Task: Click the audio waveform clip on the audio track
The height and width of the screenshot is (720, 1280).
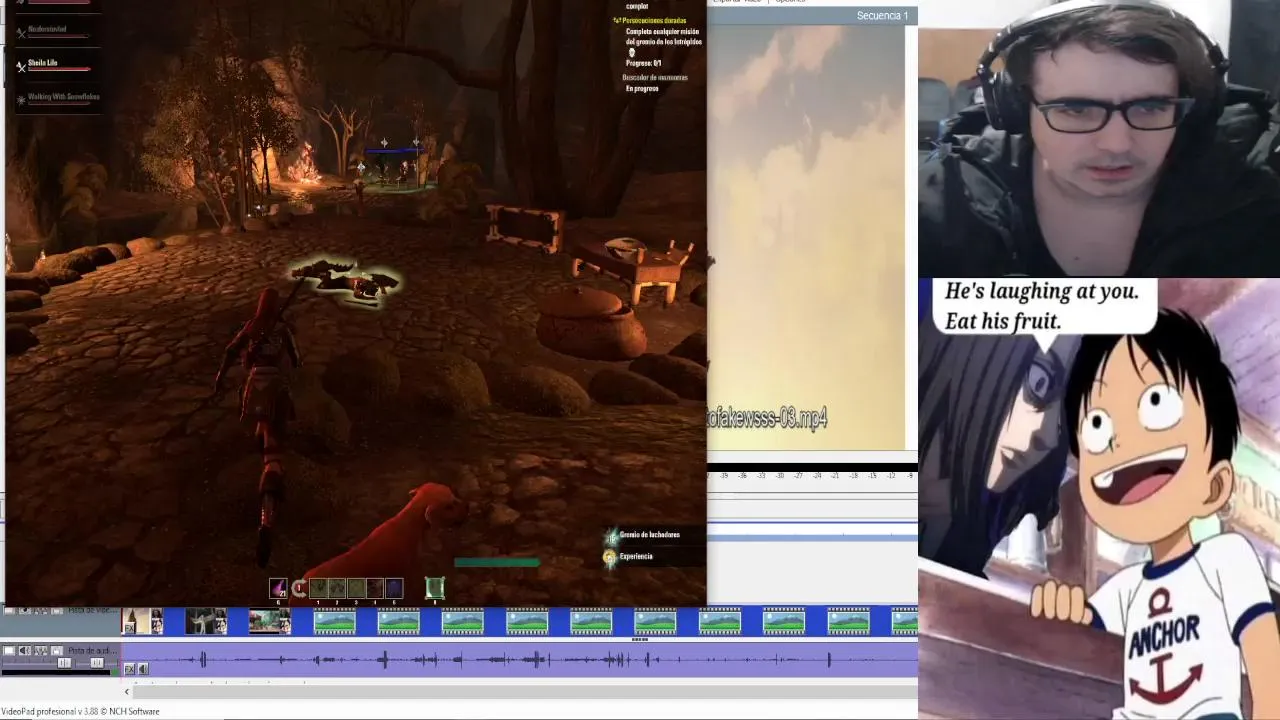Action: (519, 659)
